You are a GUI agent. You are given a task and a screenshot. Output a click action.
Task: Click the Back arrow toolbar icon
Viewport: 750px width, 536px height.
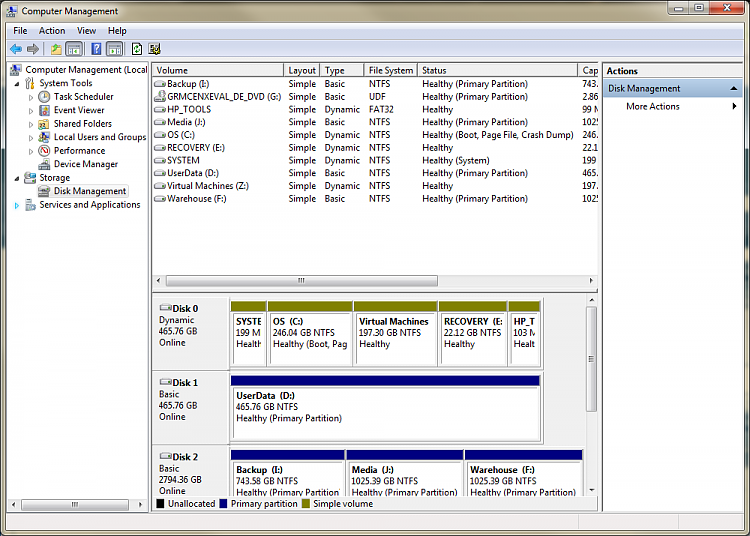click(16, 49)
